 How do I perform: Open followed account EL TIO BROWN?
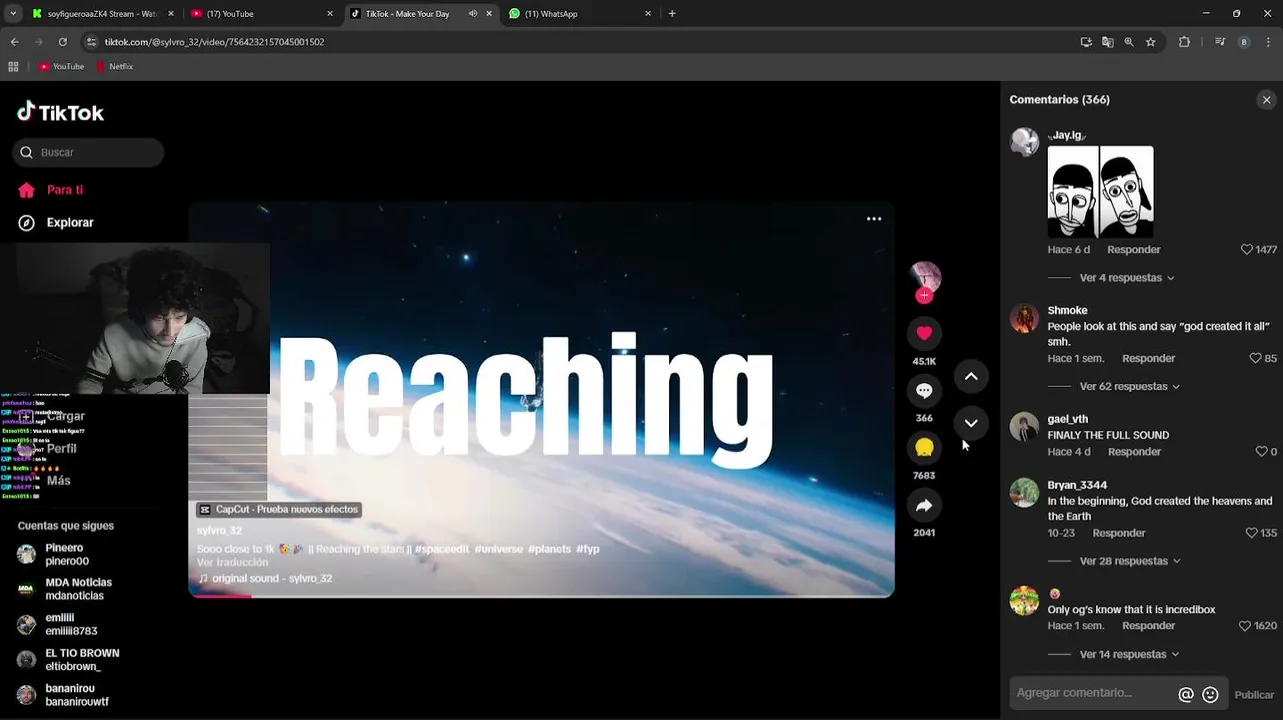[68, 660]
